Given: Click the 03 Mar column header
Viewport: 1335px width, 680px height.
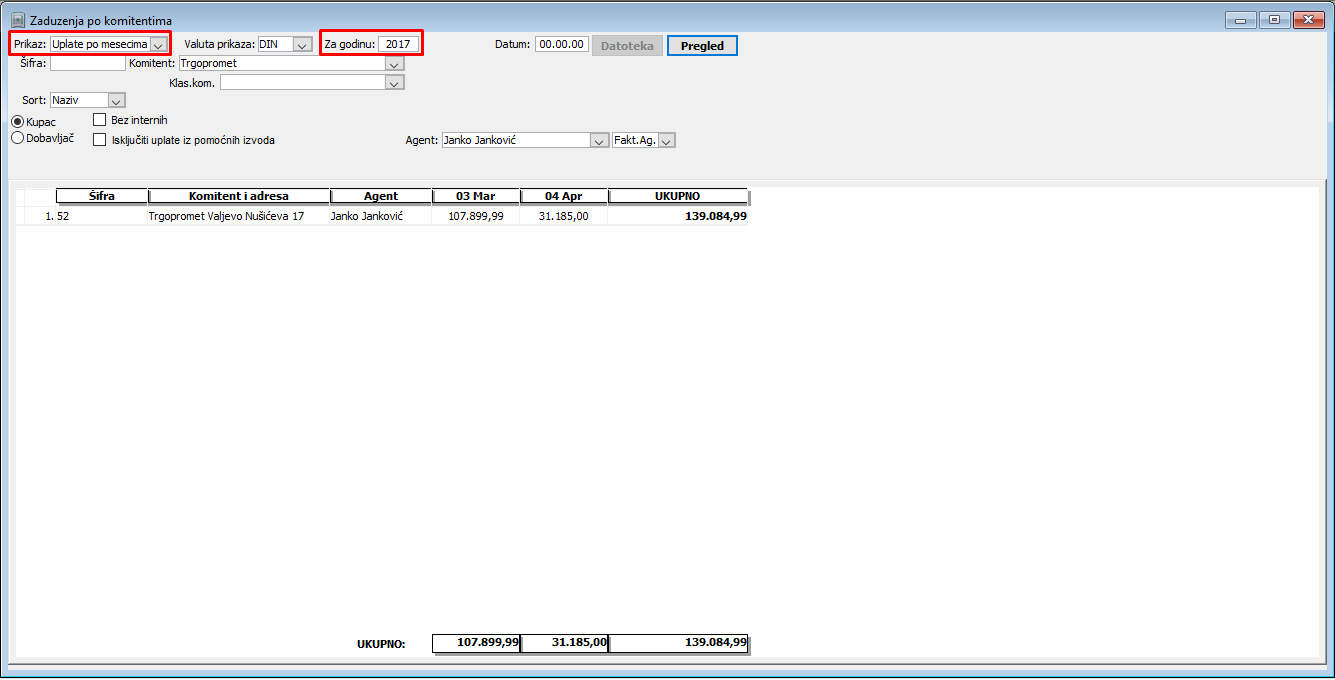Looking at the screenshot, I should point(476,196).
